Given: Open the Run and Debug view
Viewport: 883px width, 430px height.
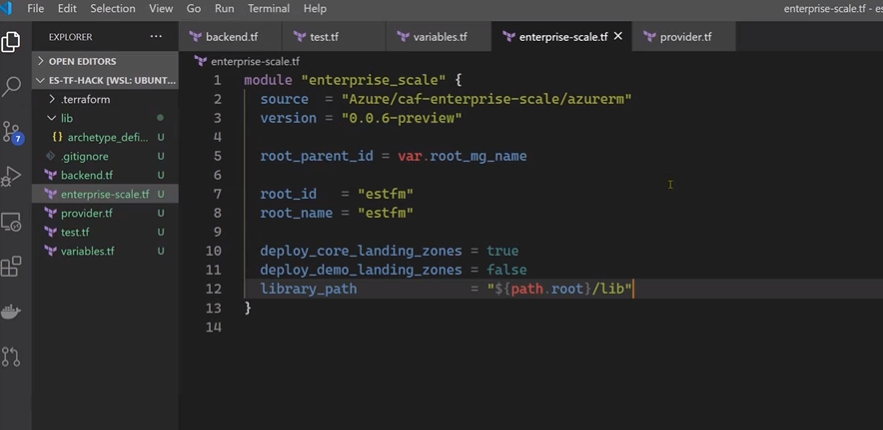Looking at the screenshot, I should point(12,177).
